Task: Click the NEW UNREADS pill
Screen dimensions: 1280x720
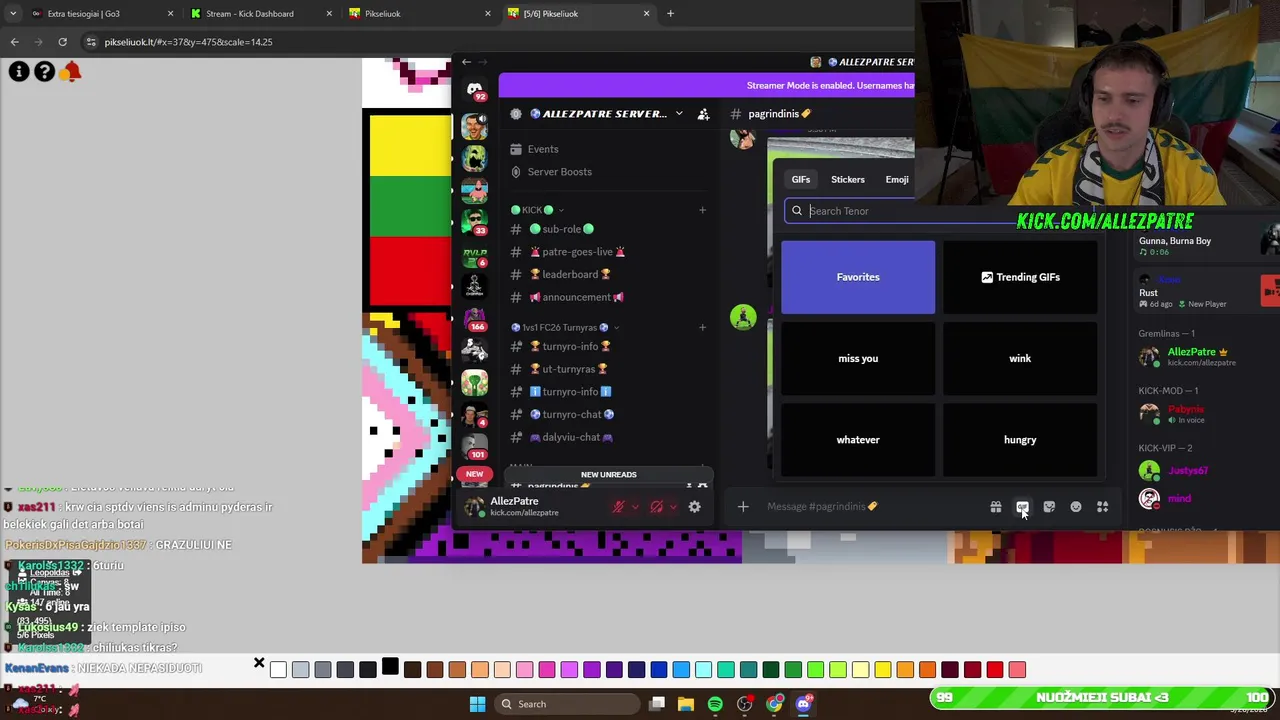Action: coord(608,475)
